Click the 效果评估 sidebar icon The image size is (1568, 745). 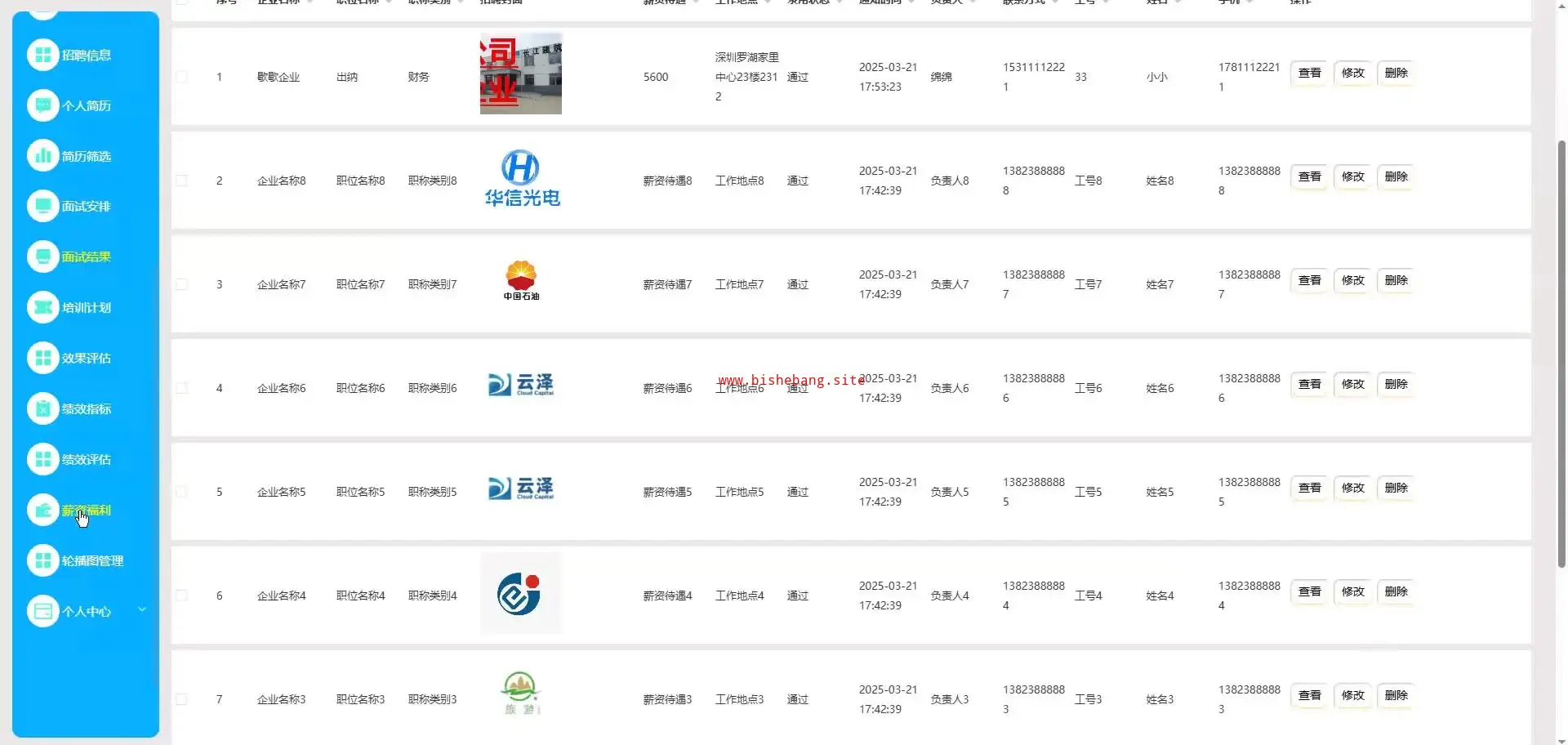pyautogui.click(x=42, y=358)
